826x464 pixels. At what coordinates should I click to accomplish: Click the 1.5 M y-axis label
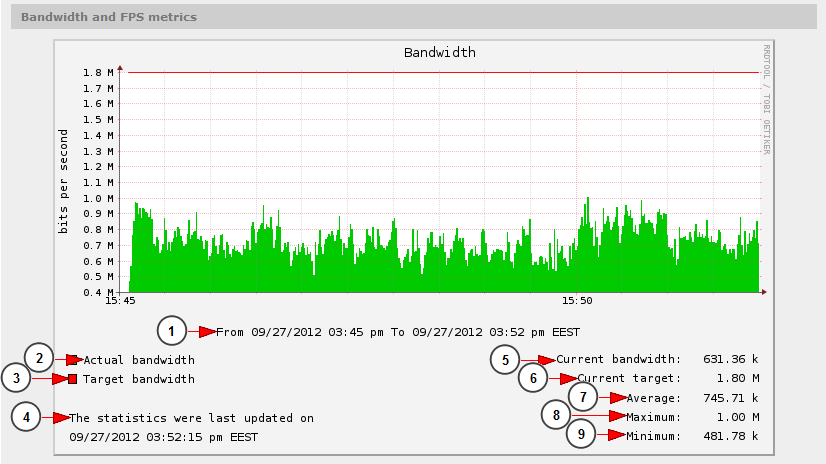(x=98, y=120)
